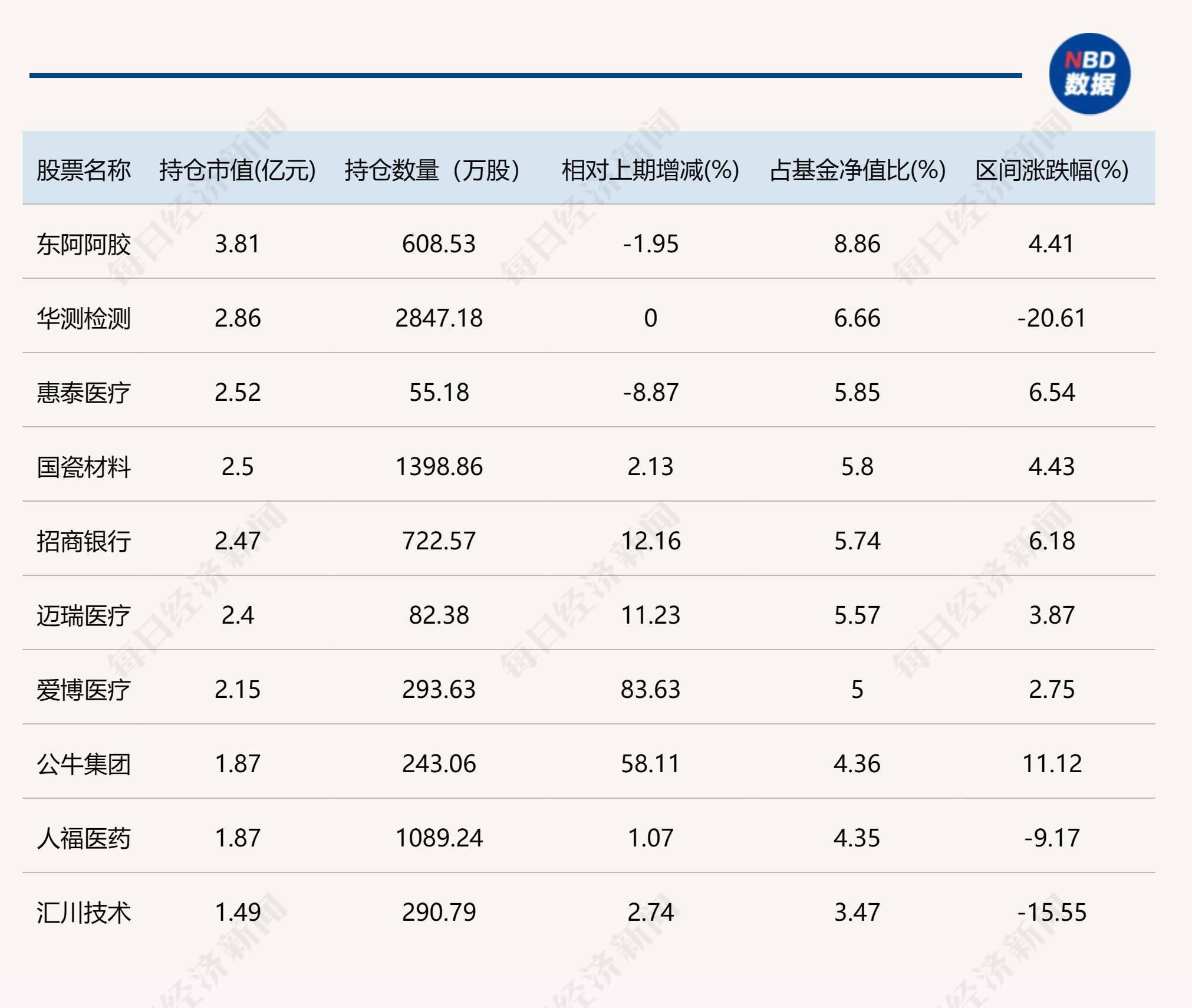Click the 持仓数量（万股）column header
The width and height of the screenshot is (1192, 1008).
[432, 170]
